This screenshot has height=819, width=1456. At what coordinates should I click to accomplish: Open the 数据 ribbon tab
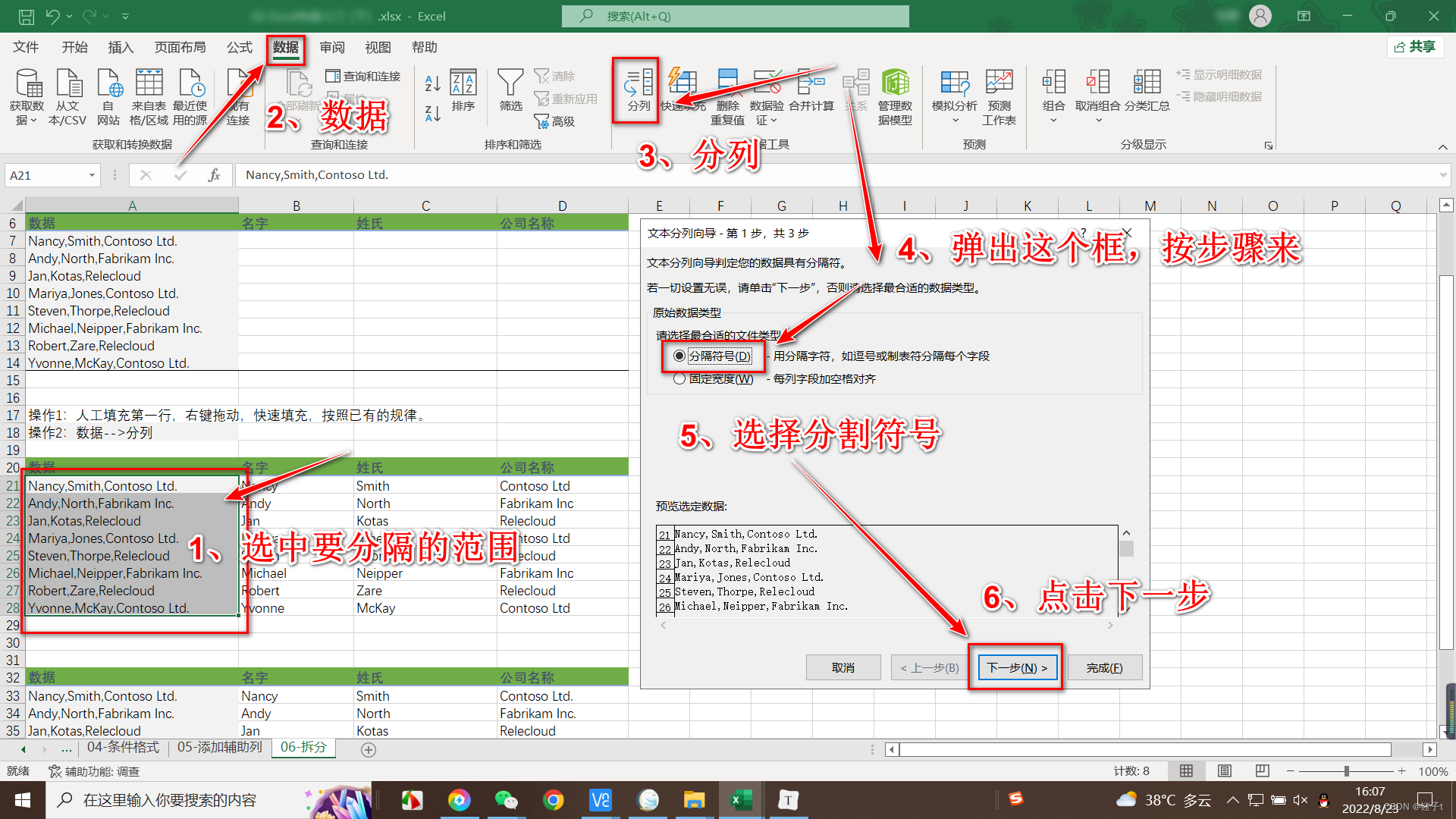tap(286, 48)
